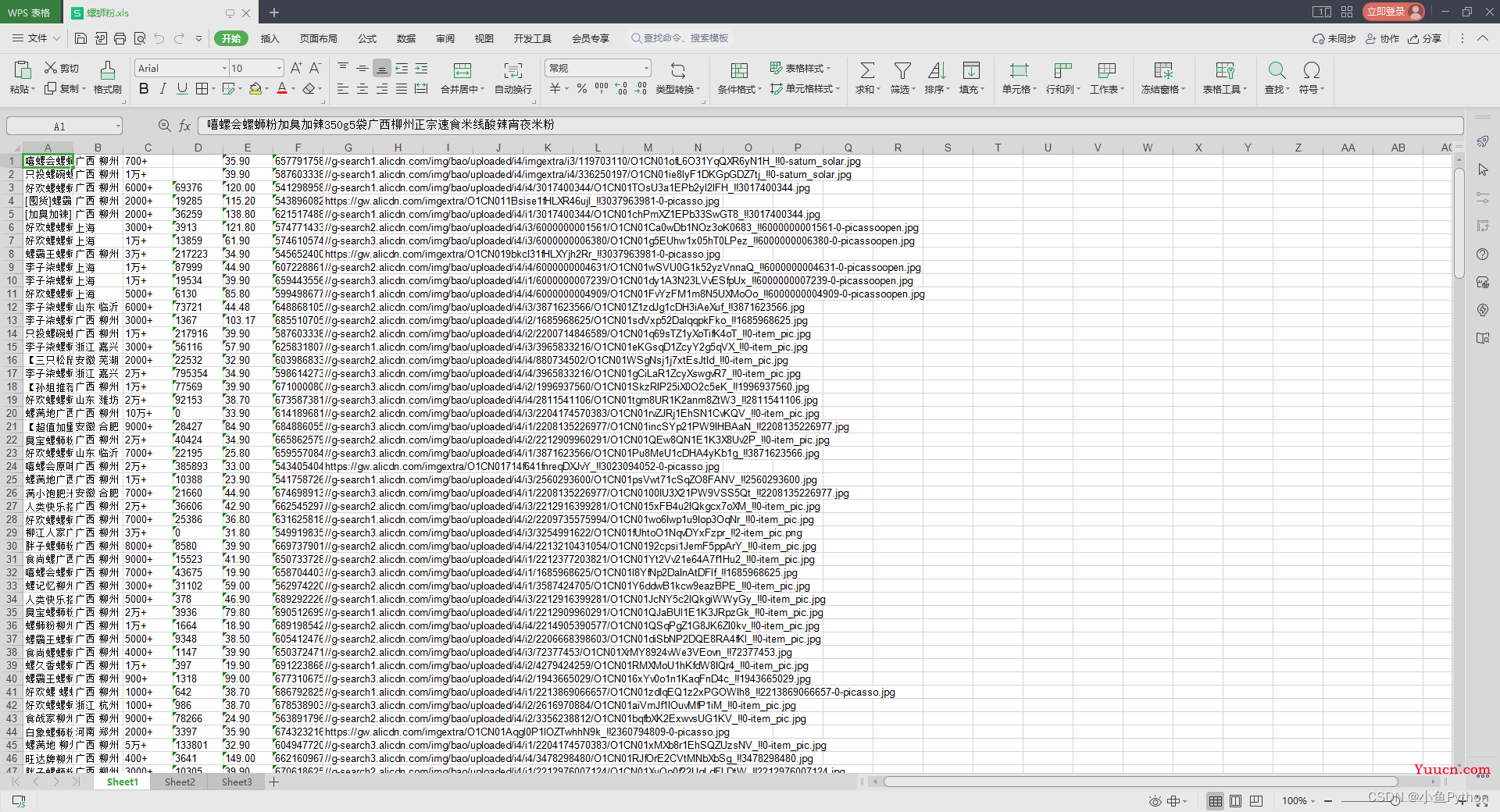1500x812 pixels.
Task: Click the Fill (填充) icon
Action: [x=971, y=70]
